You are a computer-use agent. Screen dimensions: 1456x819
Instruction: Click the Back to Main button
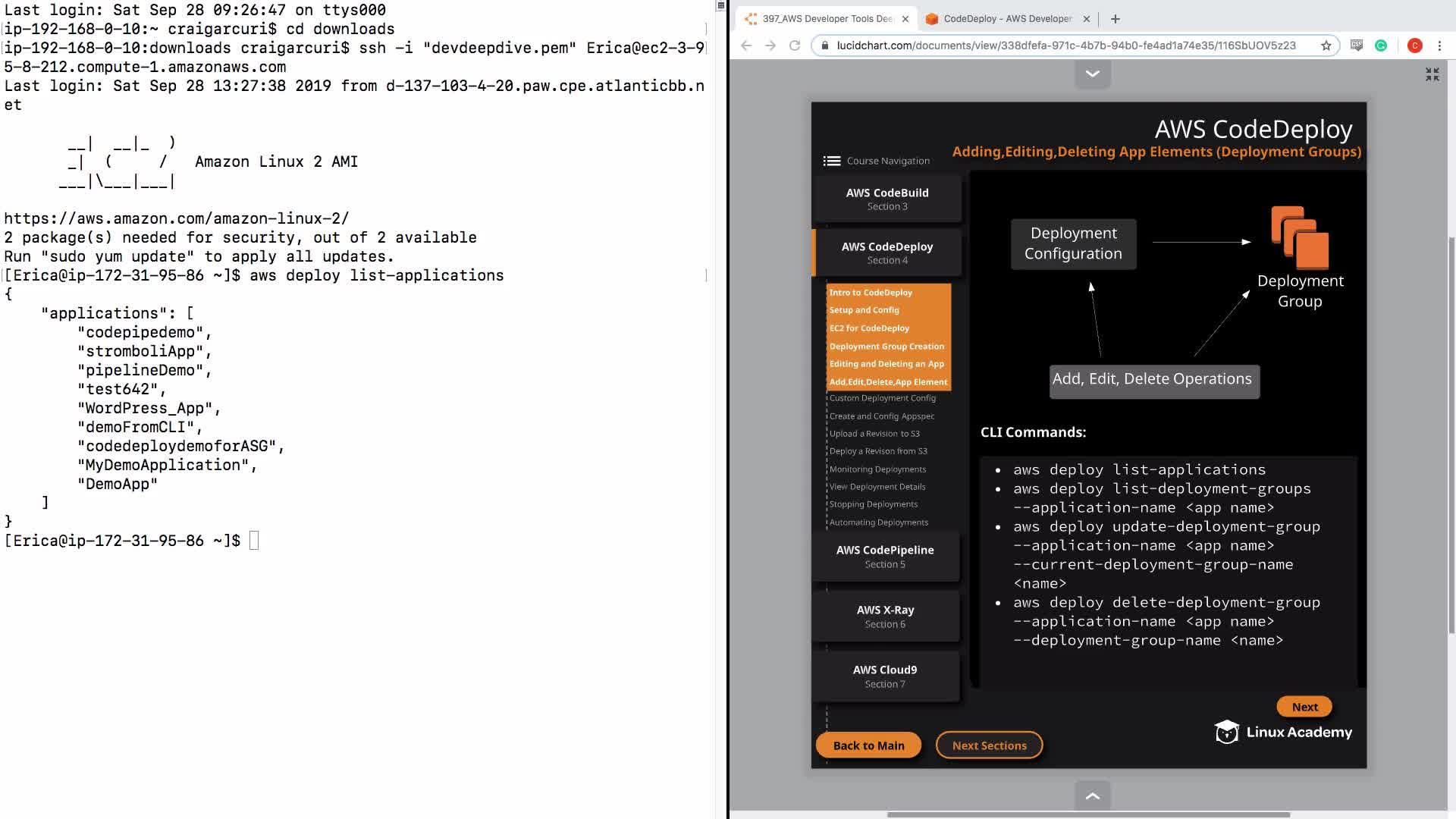pos(868,745)
